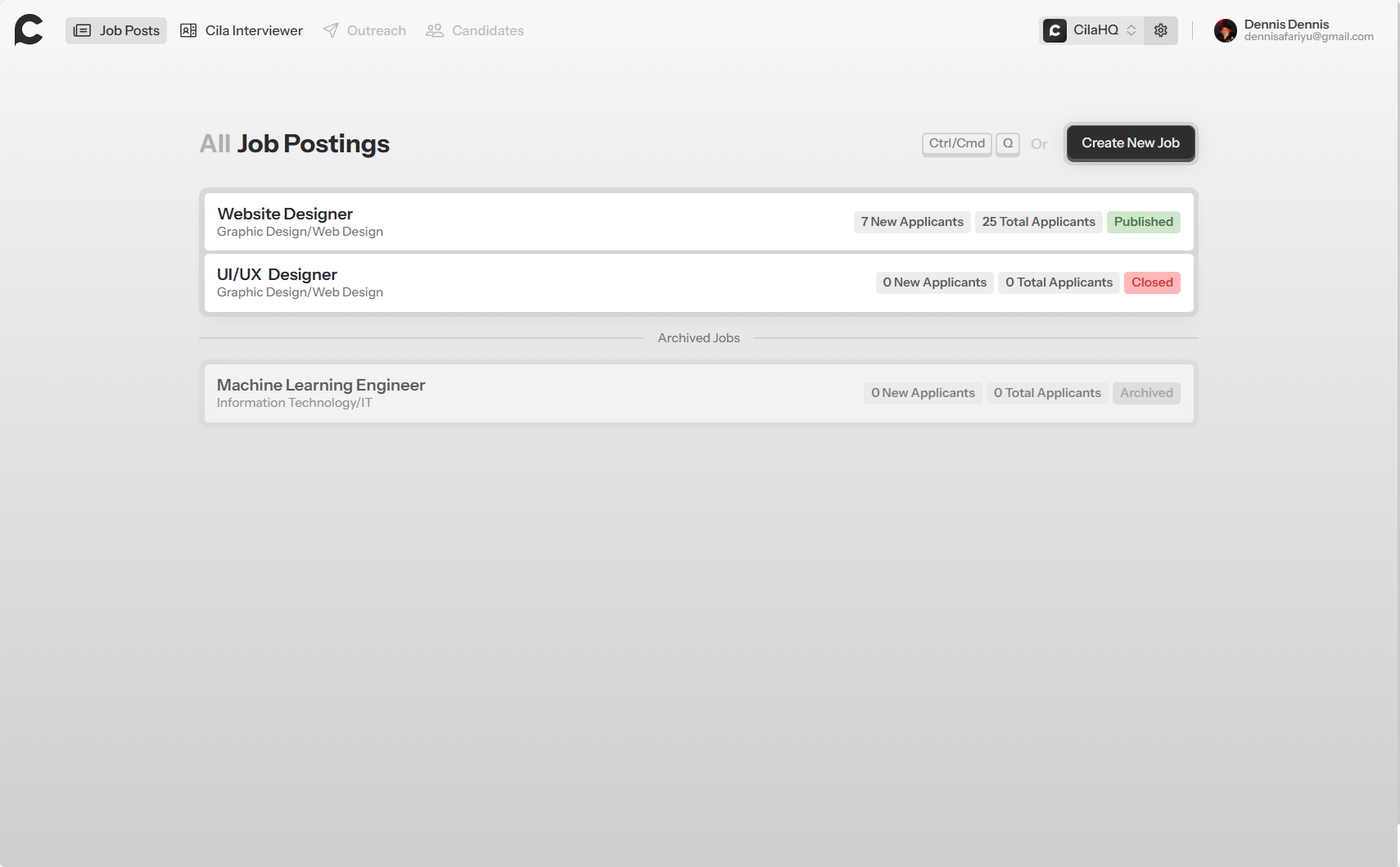Click the CilaHQ workspace logo icon
Image resolution: width=1400 pixels, height=867 pixels.
(x=1055, y=30)
